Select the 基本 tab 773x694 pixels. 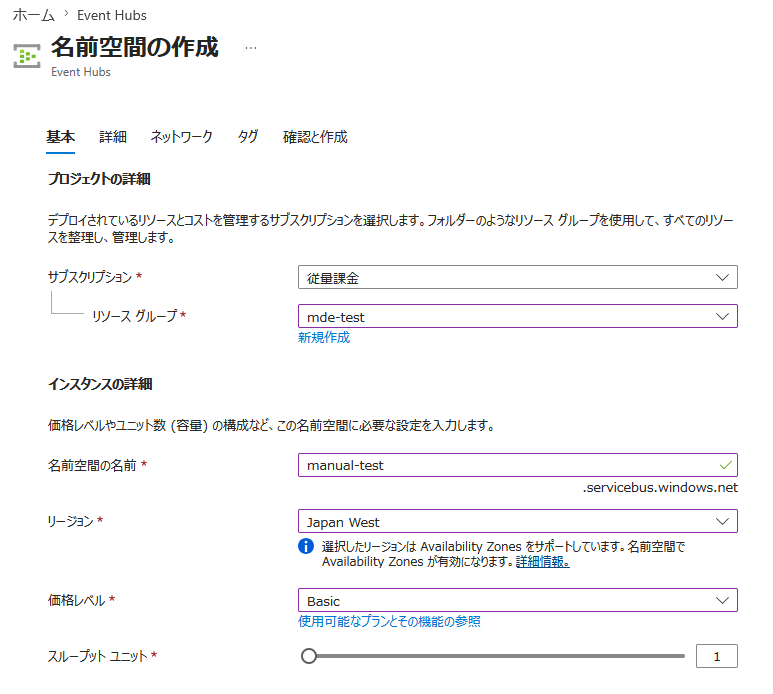coord(61,137)
